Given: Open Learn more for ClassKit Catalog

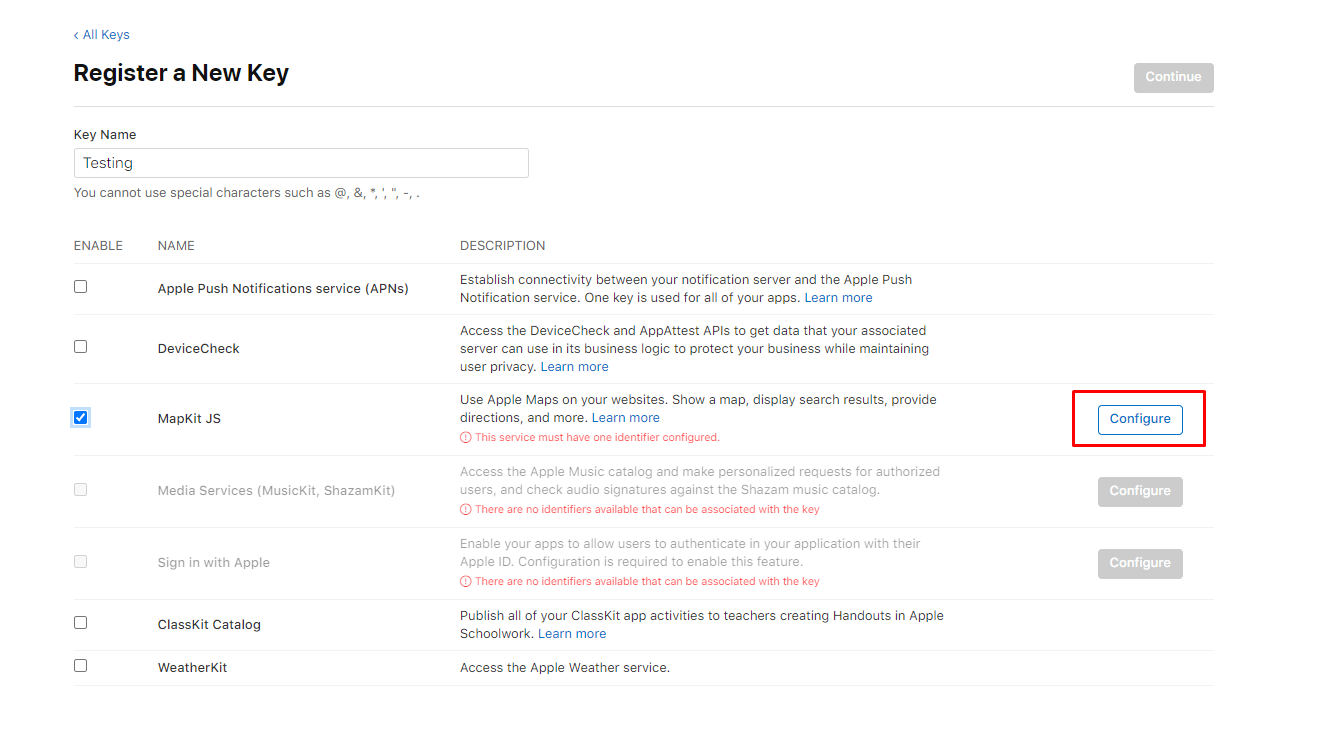Looking at the screenshot, I should point(572,634).
